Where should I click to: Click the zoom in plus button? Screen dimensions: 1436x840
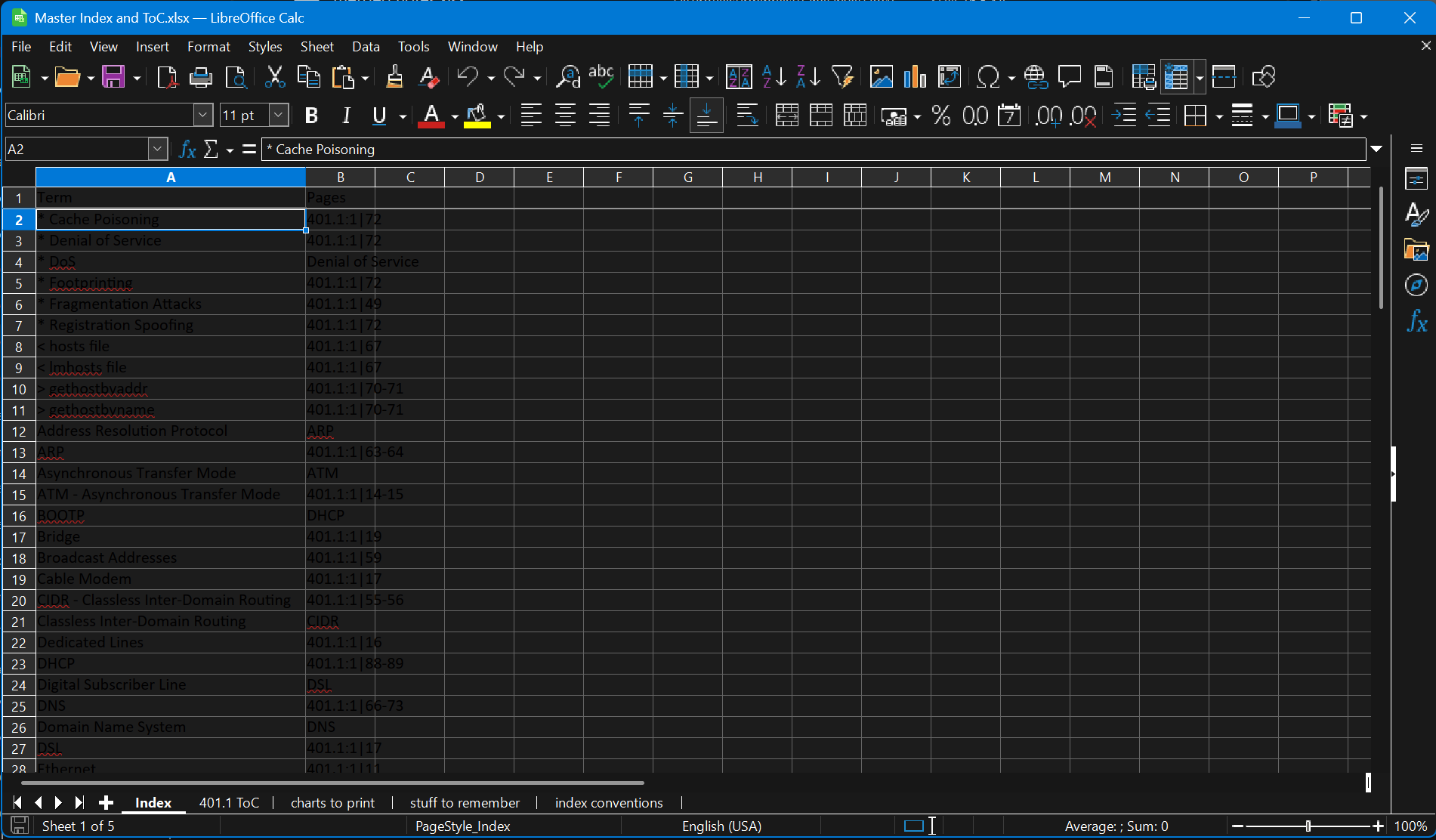point(1378,826)
